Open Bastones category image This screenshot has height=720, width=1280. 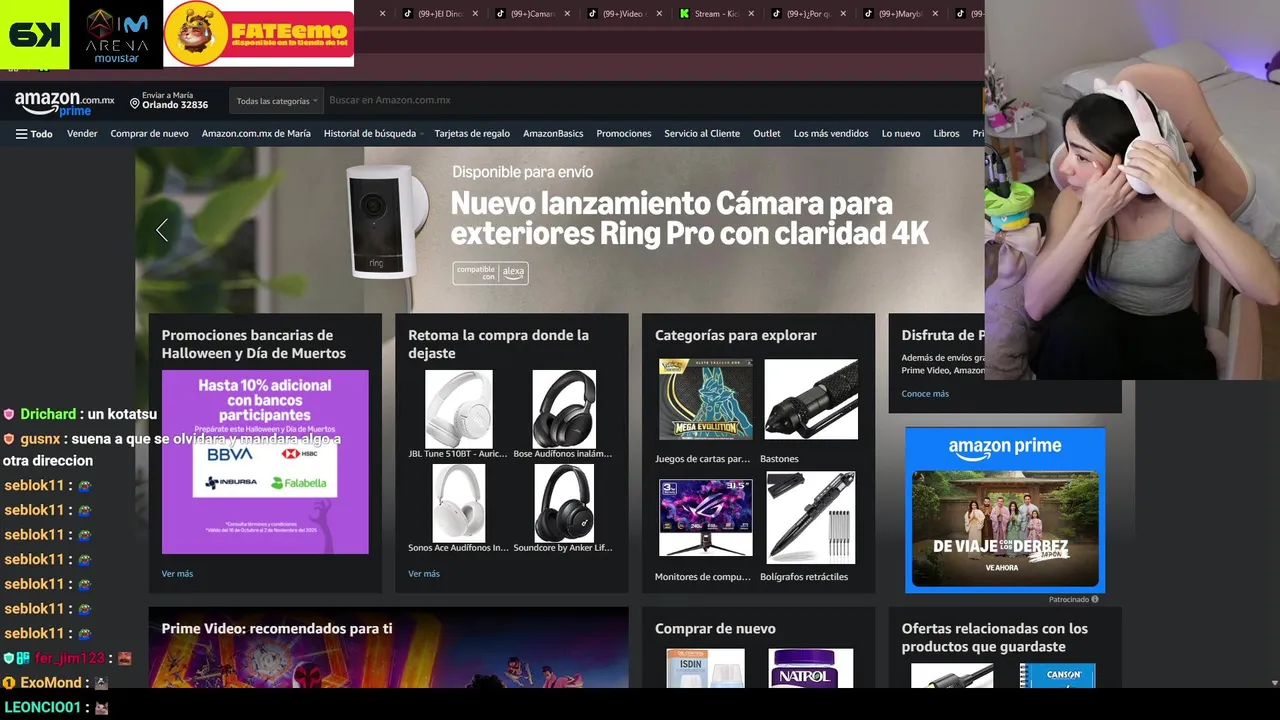(811, 400)
